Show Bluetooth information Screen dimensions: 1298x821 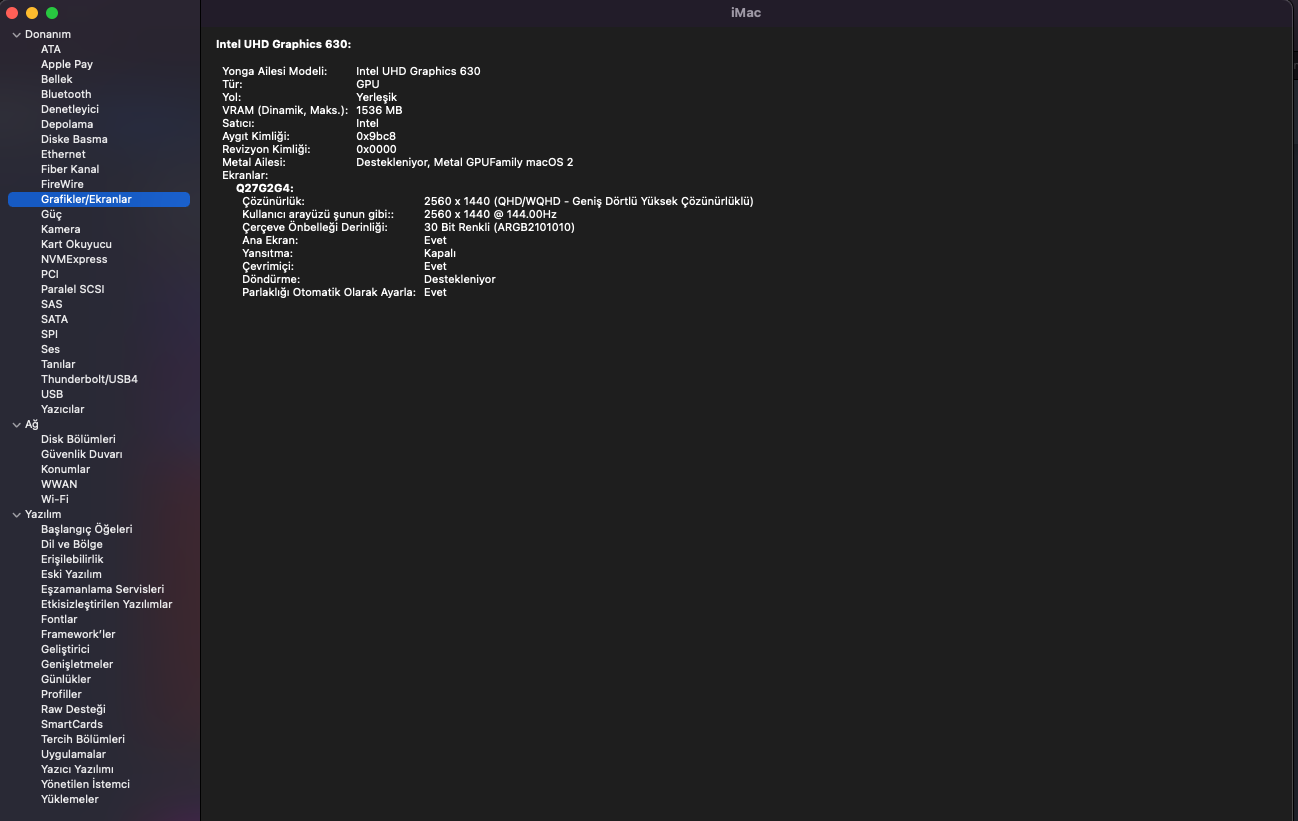pyautogui.click(x=66, y=94)
